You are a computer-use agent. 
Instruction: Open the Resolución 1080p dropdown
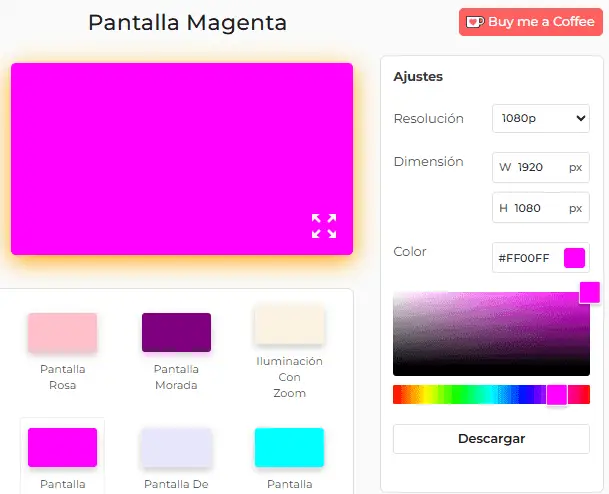tap(541, 118)
